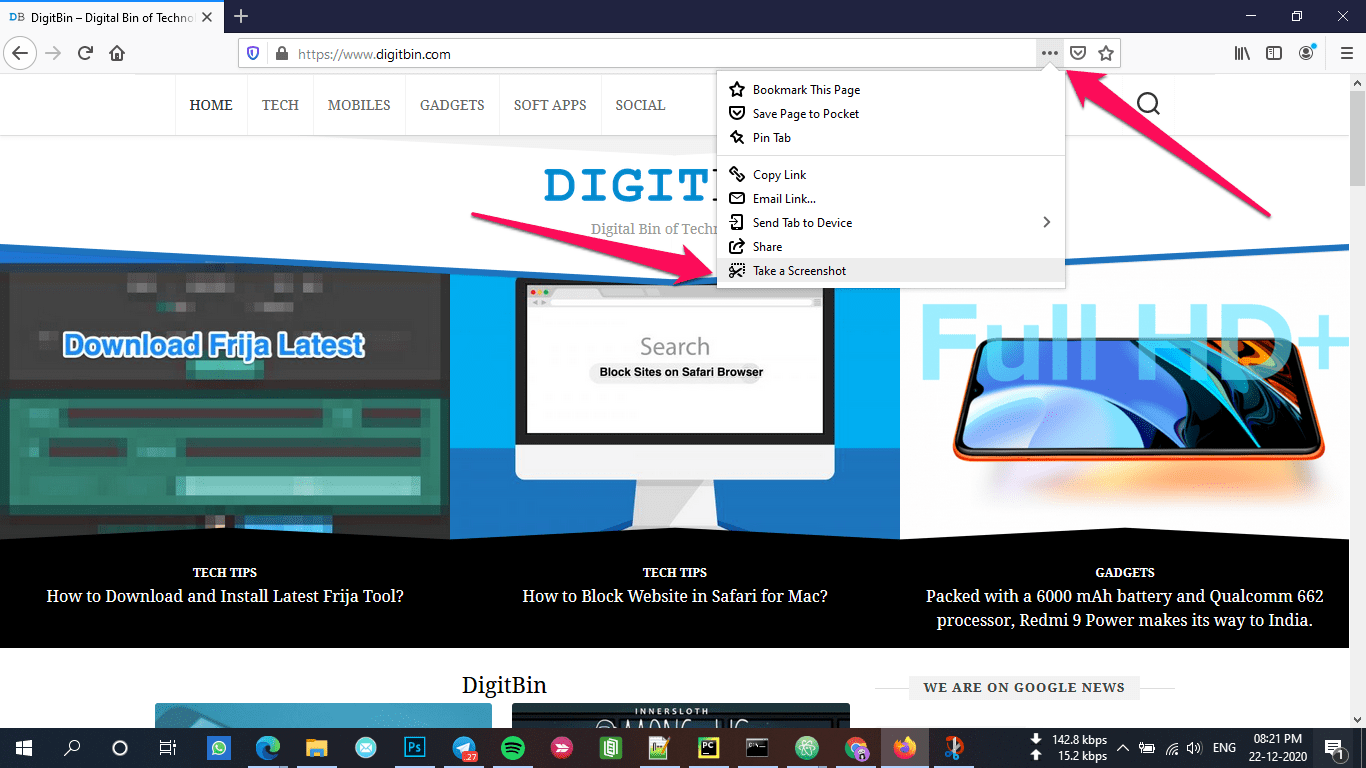The width and height of the screenshot is (1366, 768).
Task: Click the DigitBin browser tab
Action: pos(110,17)
